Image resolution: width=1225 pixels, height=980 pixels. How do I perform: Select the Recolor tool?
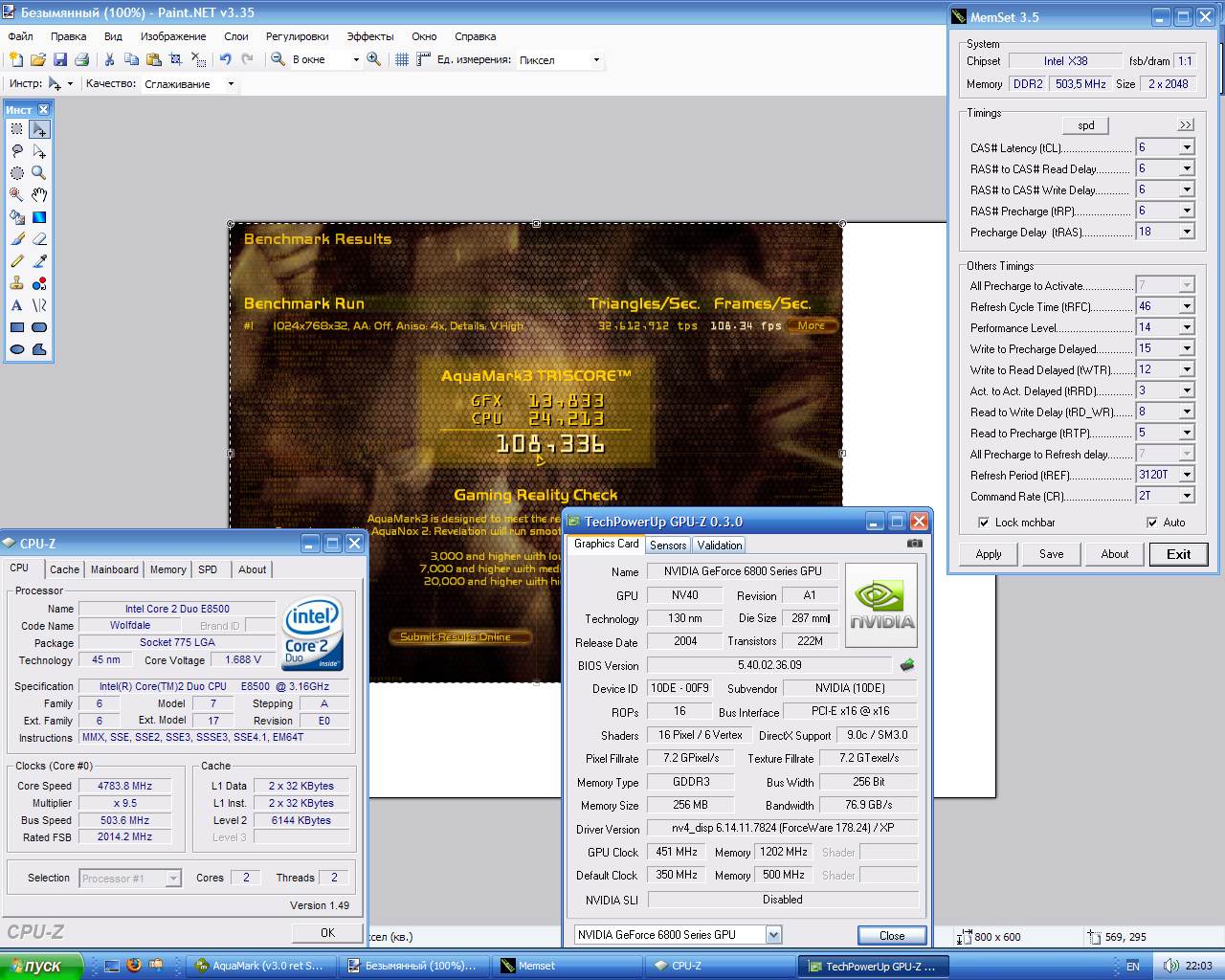pos(39,283)
